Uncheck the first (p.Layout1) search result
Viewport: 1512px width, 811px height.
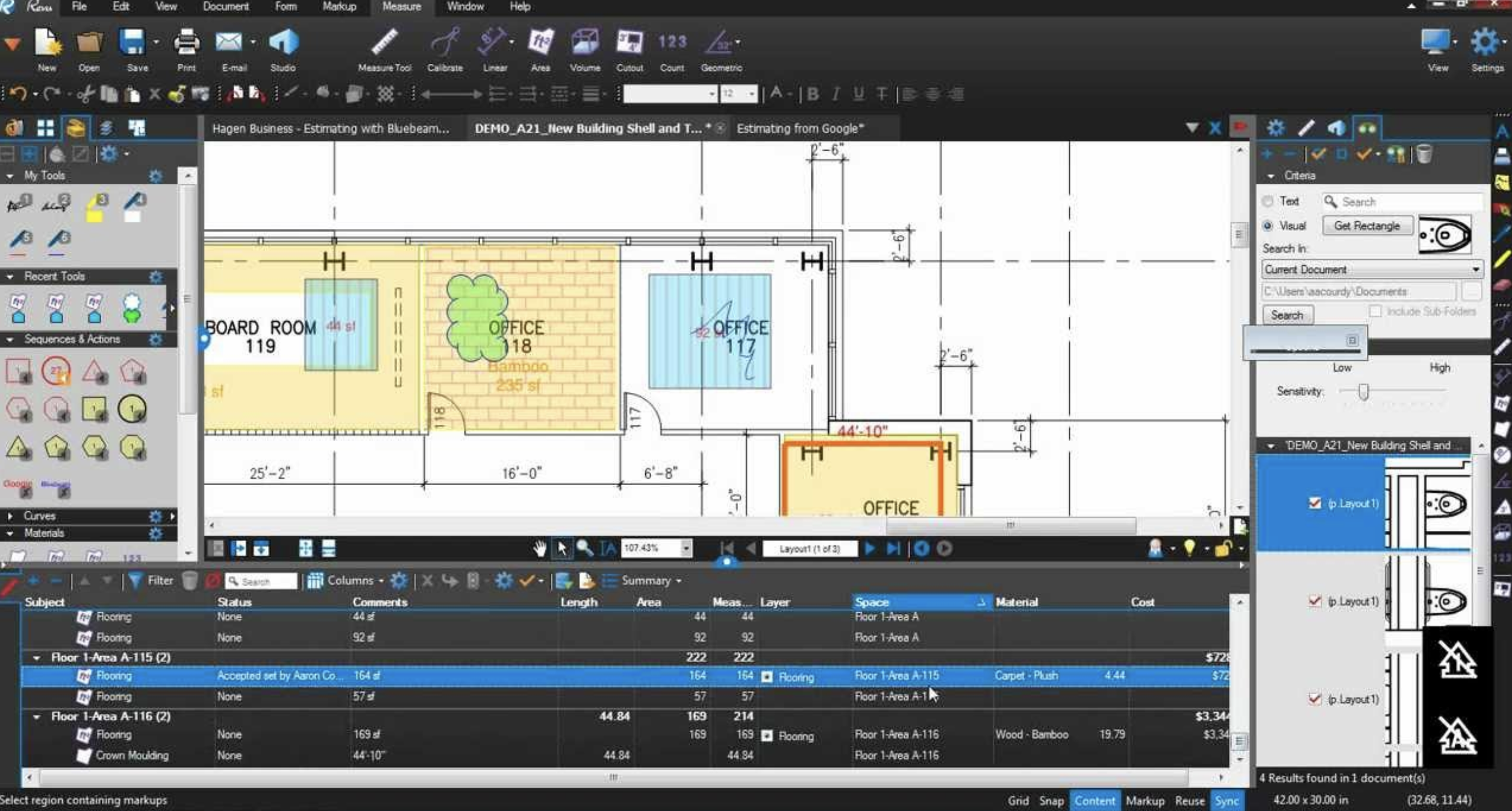click(x=1315, y=504)
